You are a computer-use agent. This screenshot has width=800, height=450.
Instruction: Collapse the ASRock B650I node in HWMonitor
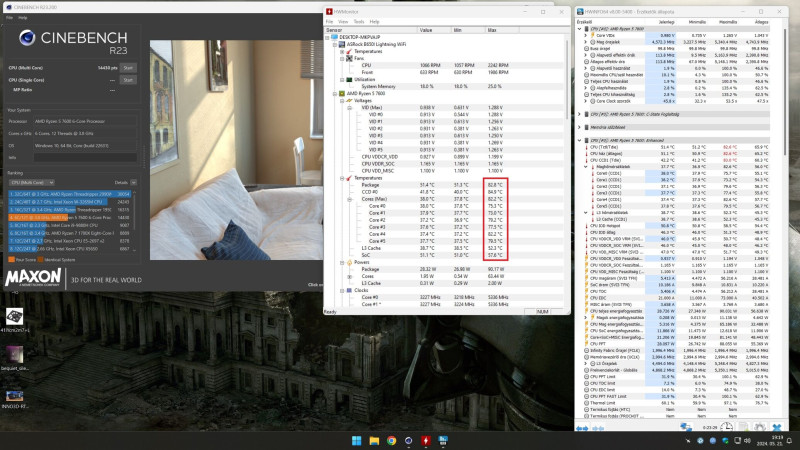coord(335,44)
